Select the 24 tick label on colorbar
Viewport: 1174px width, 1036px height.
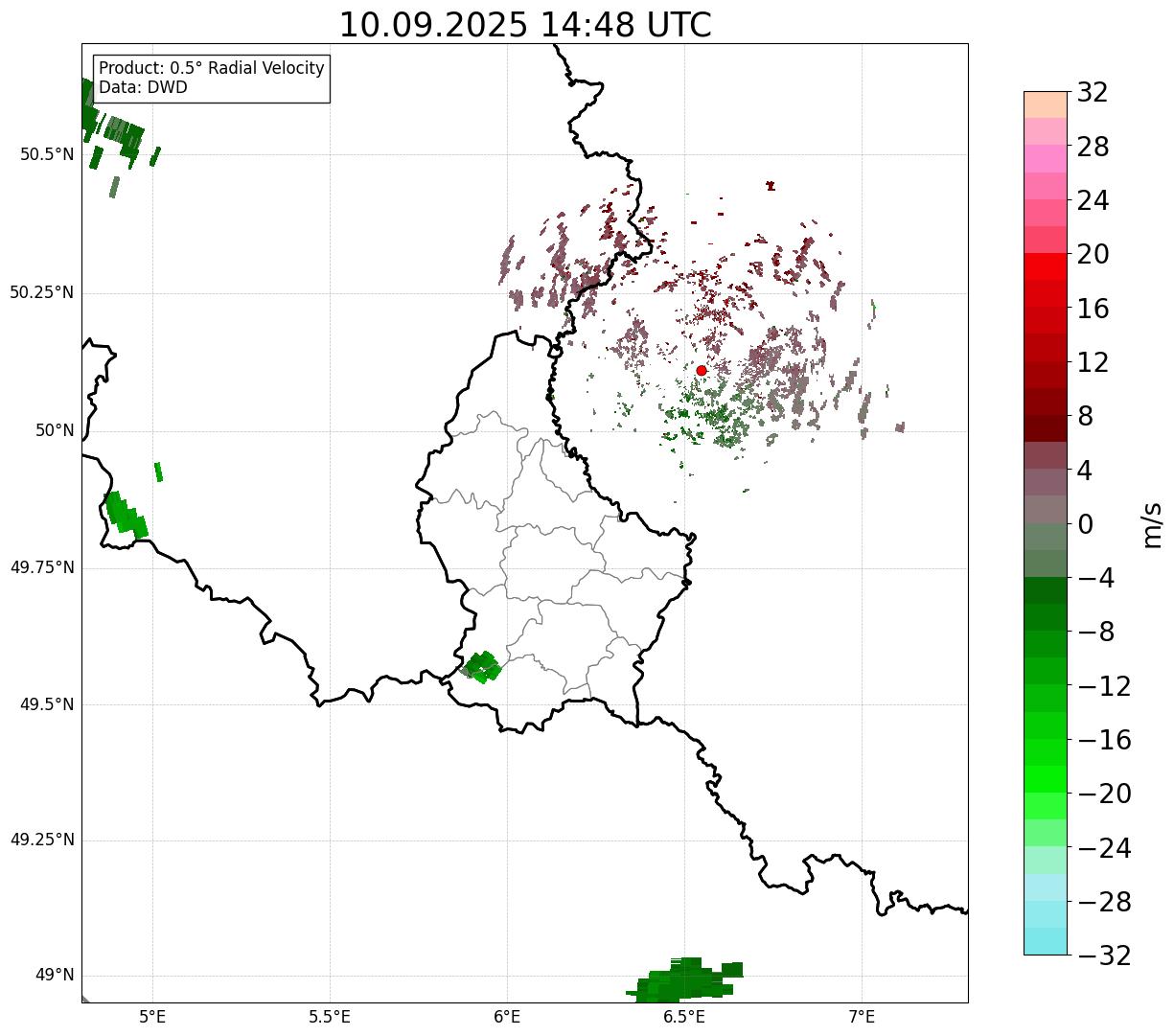coord(1093,200)
